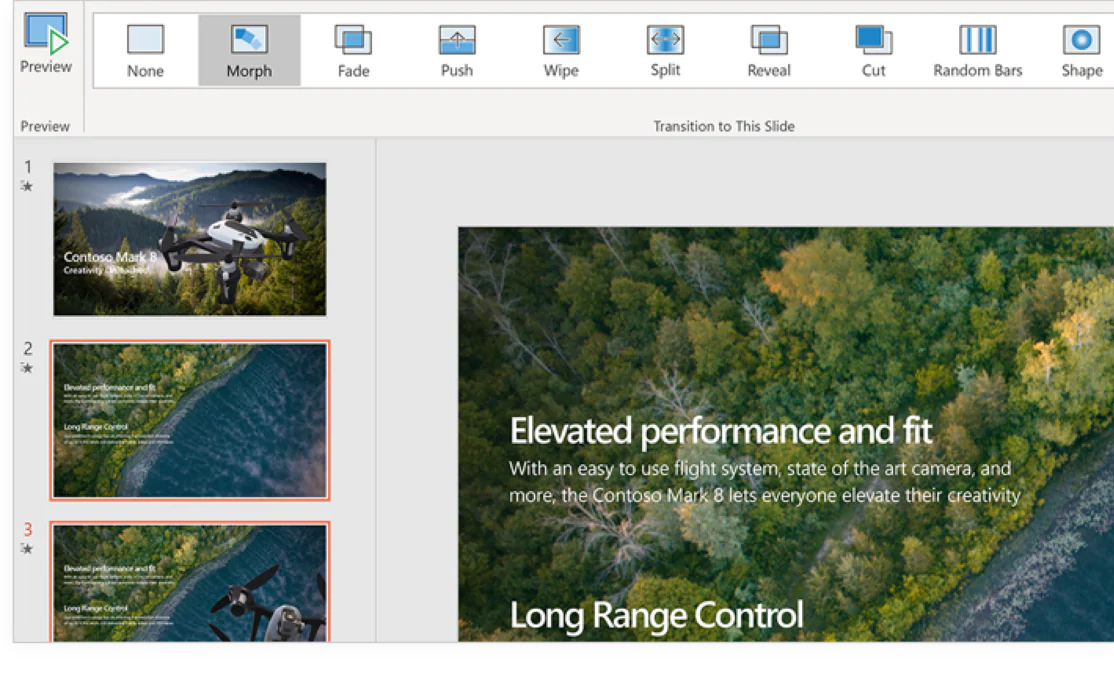This screenshot has width=1114, height=675.
Task: Click the body text starting 'With an easy to use'
Action: click(x=764, y=482)
